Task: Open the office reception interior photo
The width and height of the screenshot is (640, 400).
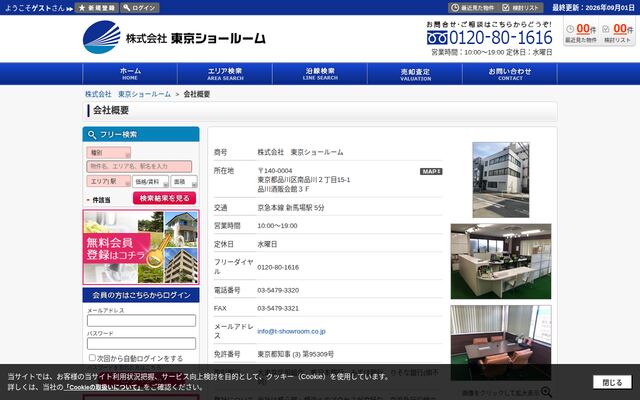Action: tap(500, 261)
